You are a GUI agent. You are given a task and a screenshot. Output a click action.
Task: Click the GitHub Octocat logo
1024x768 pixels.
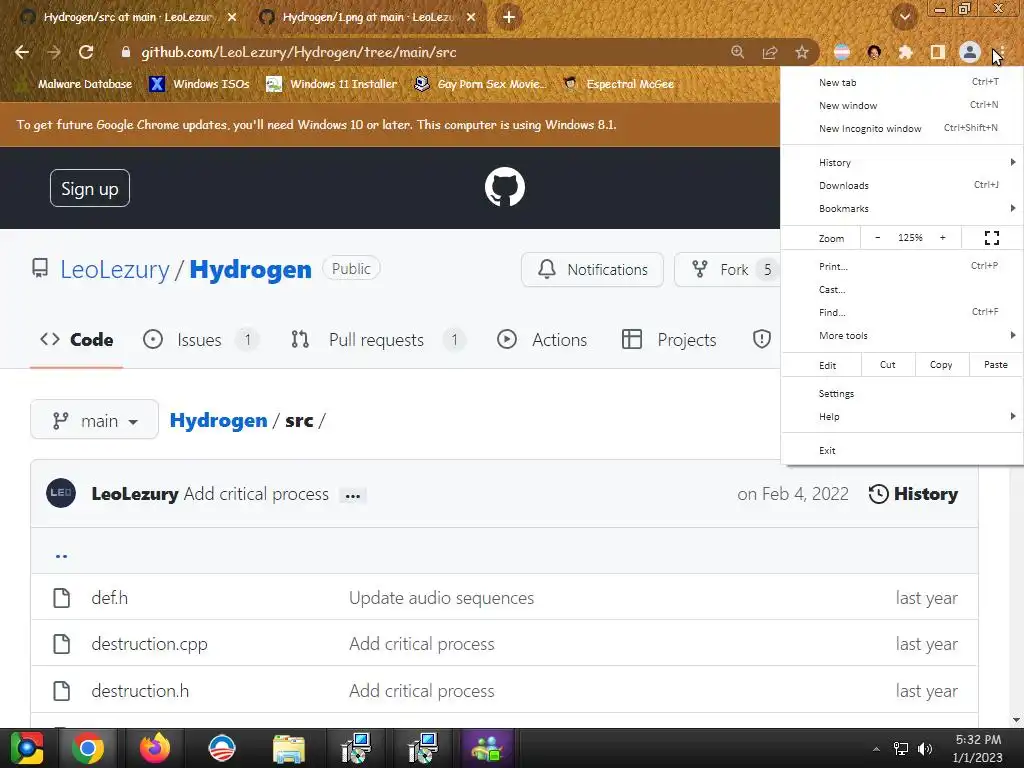505,187
